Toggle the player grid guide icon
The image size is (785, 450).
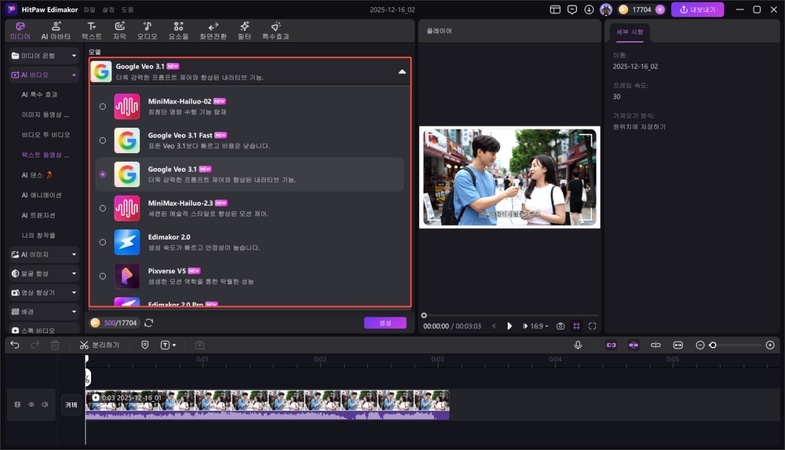pyautogui.click(x=576, y=326)
